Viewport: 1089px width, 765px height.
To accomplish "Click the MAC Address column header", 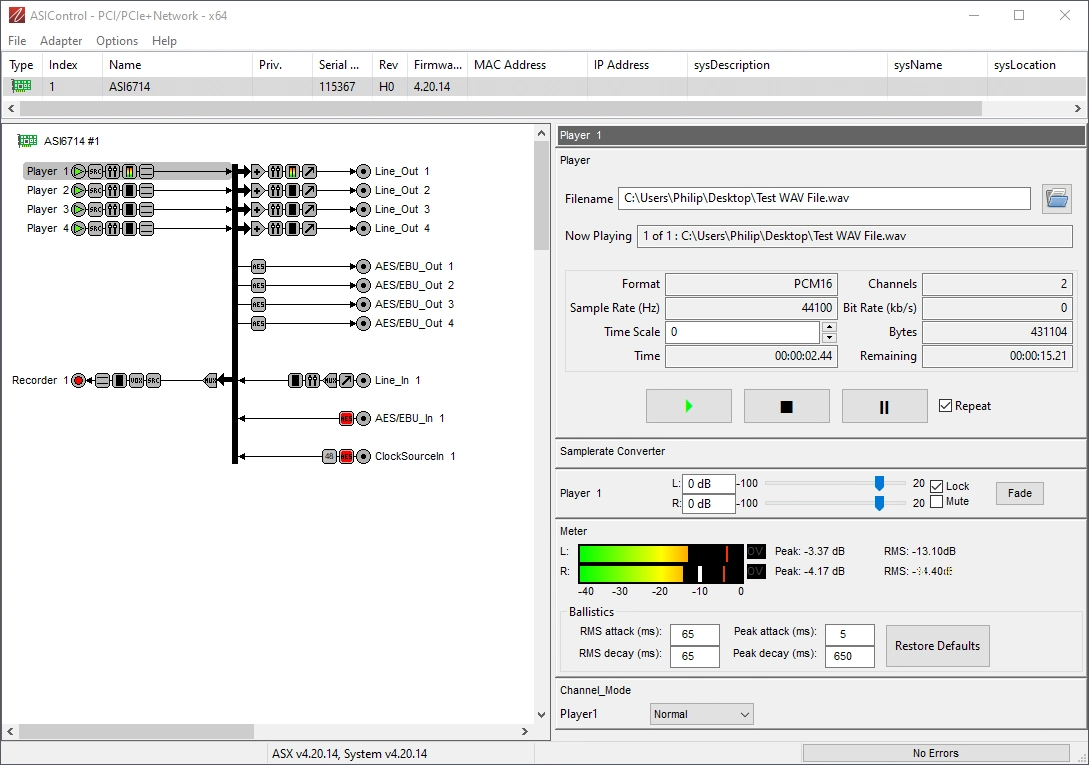I will click(527, 65).
